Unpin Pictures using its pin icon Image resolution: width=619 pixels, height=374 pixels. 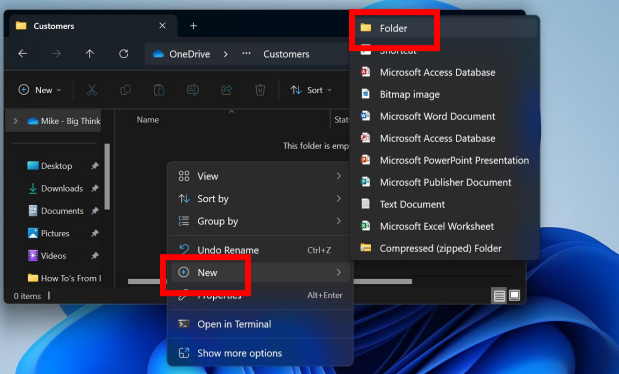coord(95,233)
